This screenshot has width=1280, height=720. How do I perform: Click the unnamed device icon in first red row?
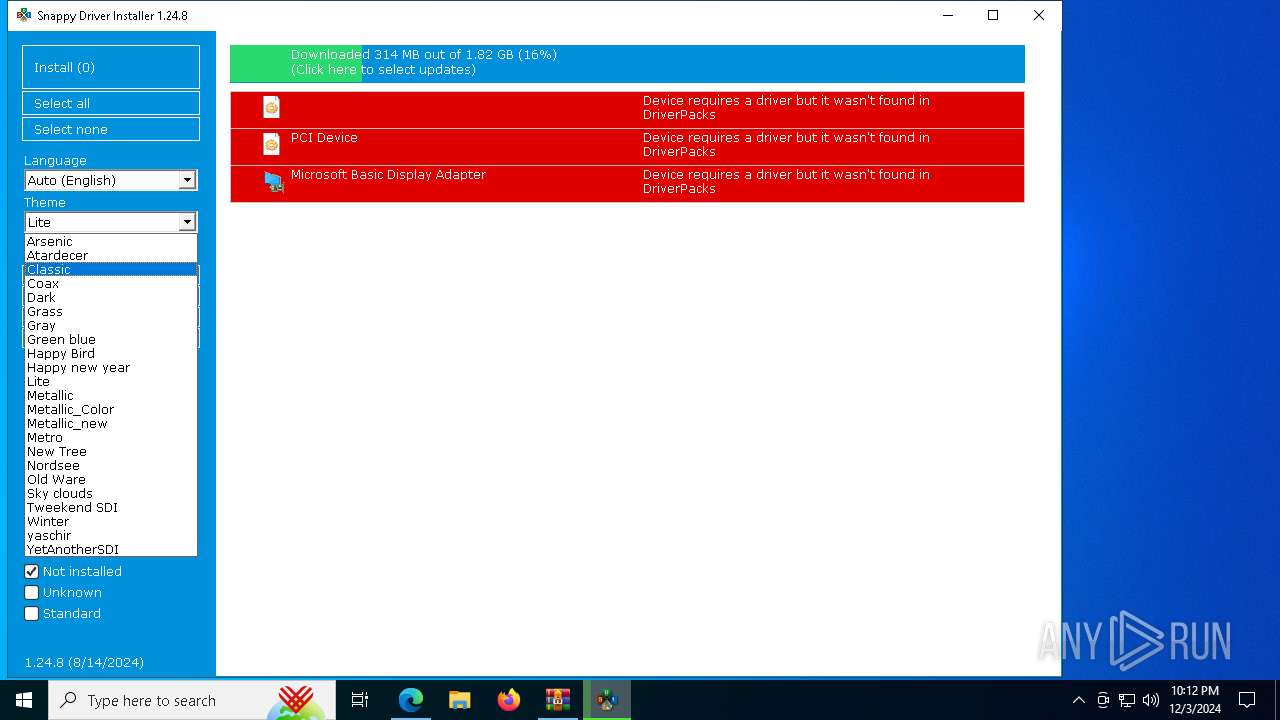coord(271,107)
